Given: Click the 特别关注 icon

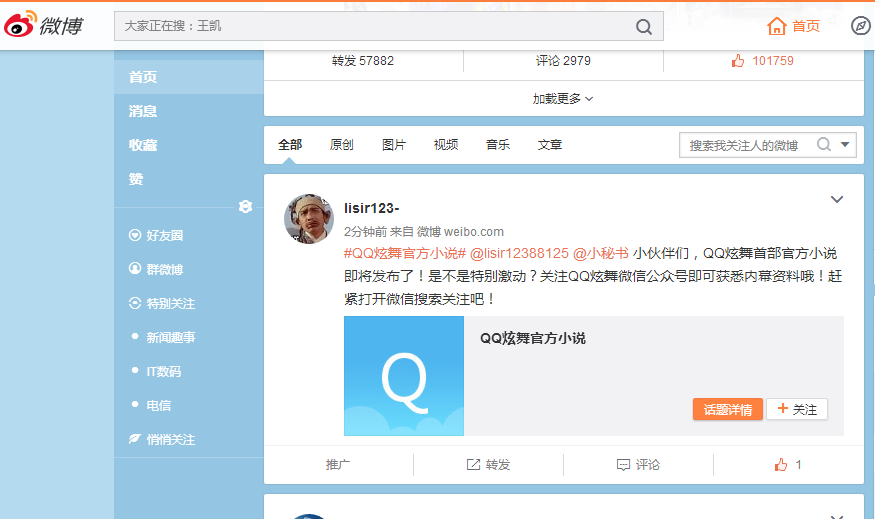Looking at the screenshot, I should coord(134,303).
